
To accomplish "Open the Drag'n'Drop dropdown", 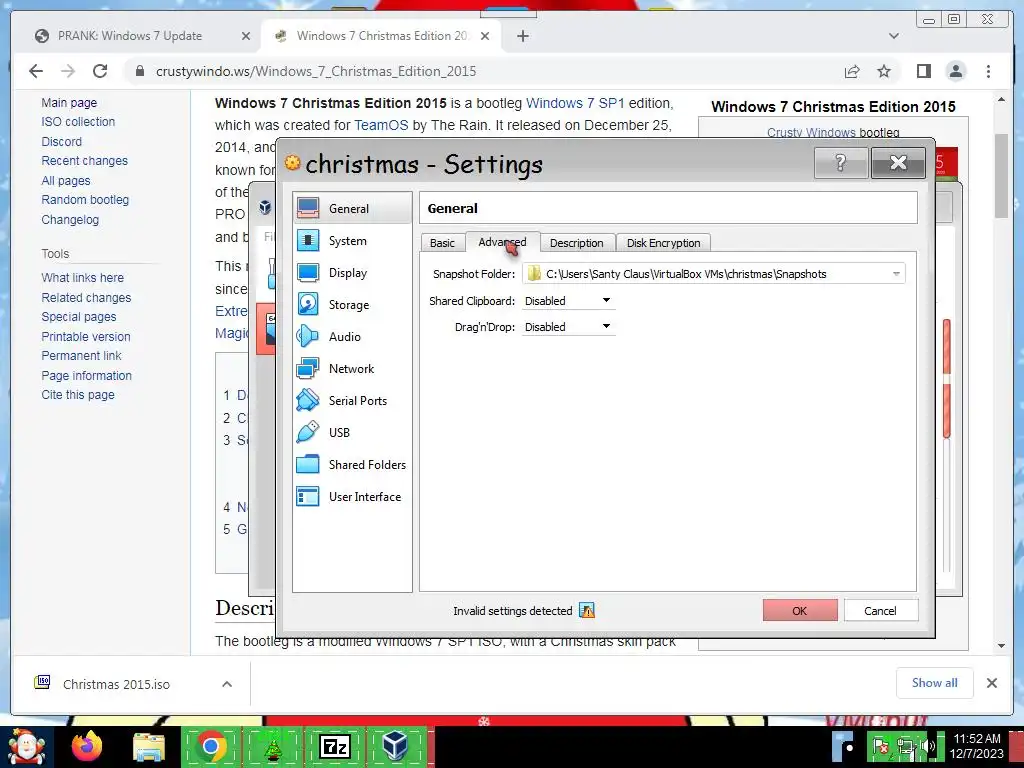I will (x=568, y=327).
